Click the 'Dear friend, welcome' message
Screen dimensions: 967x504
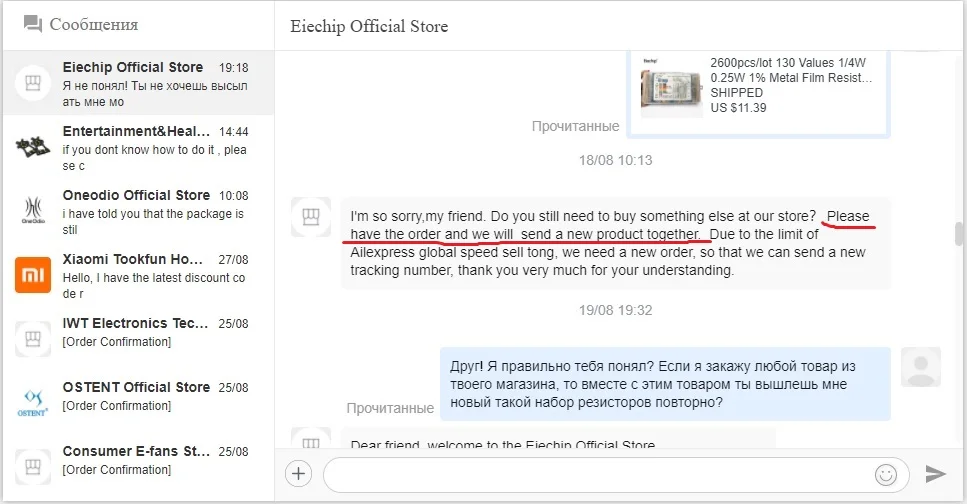pyautogui.click(x=558, y=439)
